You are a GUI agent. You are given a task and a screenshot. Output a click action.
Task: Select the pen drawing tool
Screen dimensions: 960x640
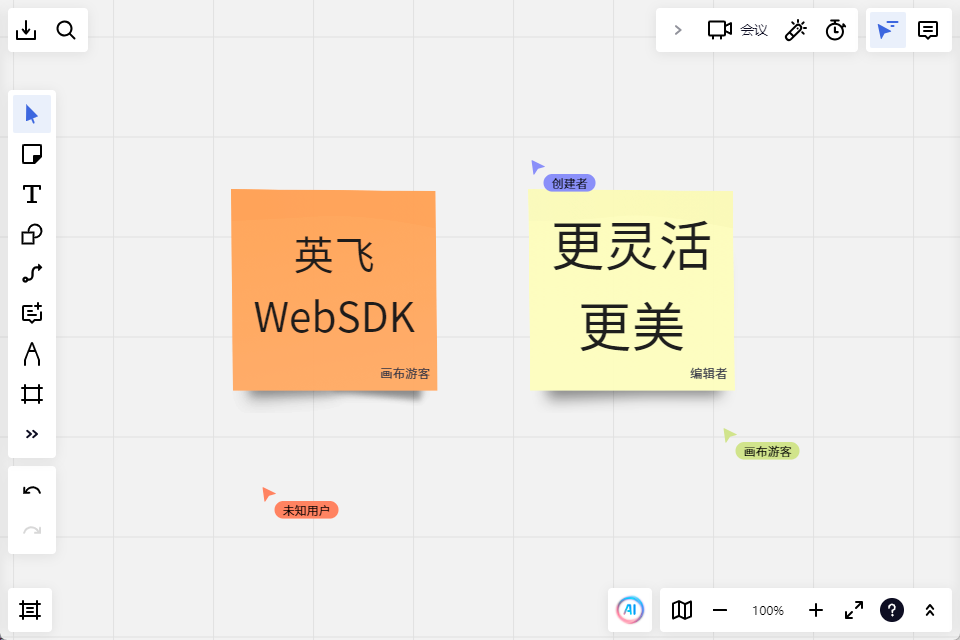pyautogui.click(x=32, y=354)
